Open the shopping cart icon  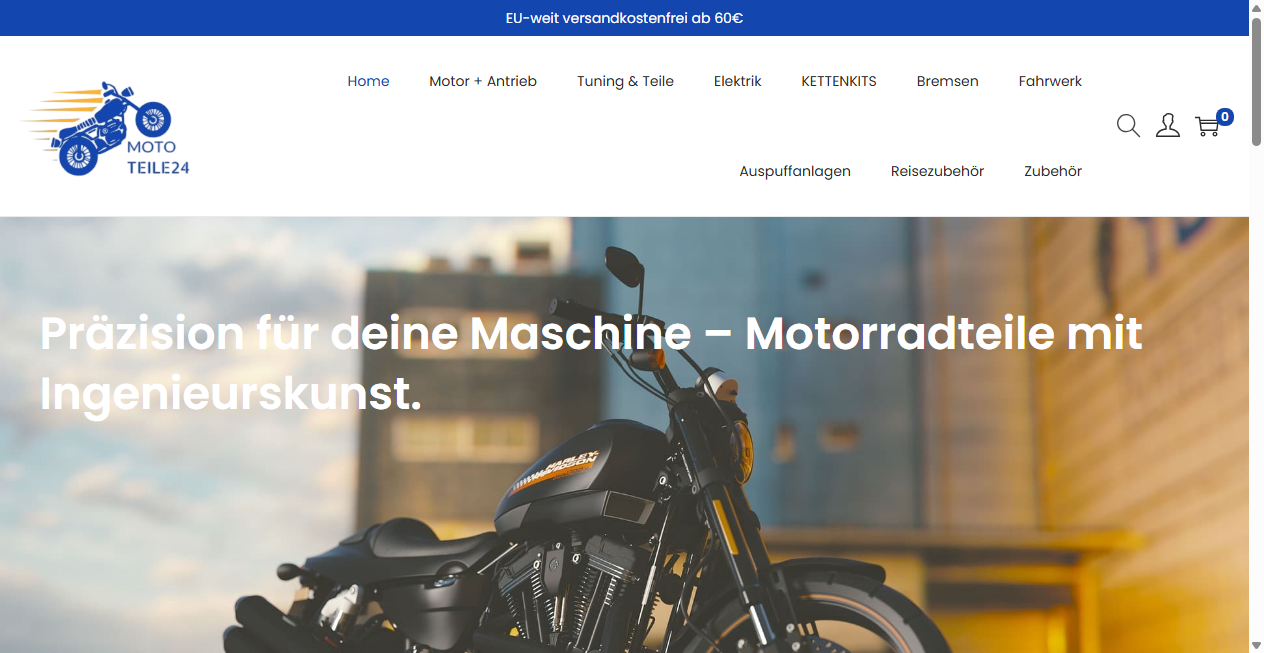(1207, 127)
